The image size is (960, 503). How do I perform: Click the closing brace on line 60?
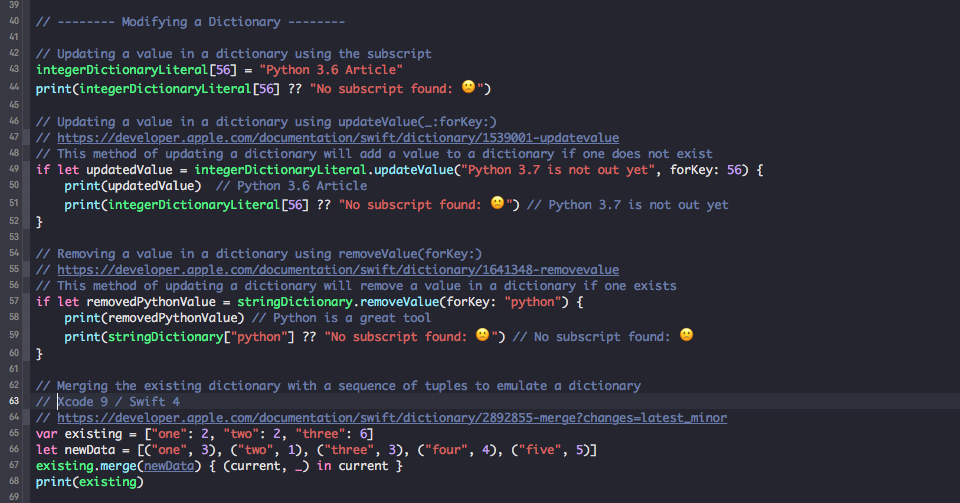pos(39,354)
